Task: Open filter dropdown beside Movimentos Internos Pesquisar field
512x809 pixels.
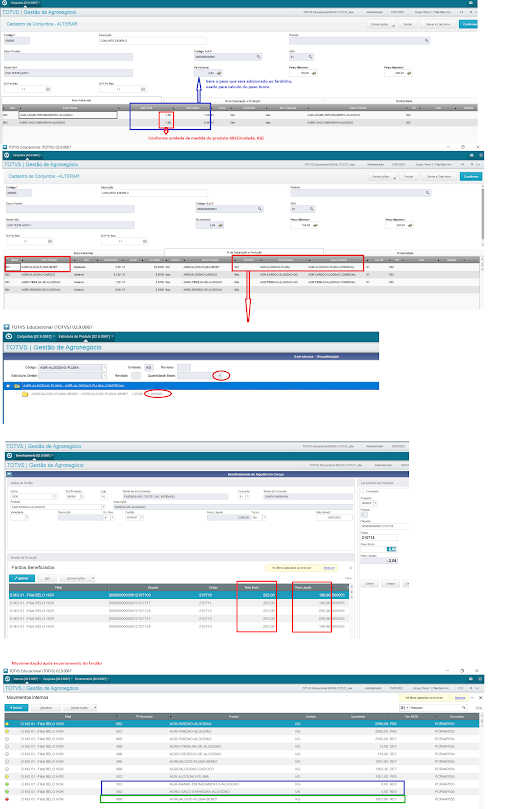Action: point(405,708)
